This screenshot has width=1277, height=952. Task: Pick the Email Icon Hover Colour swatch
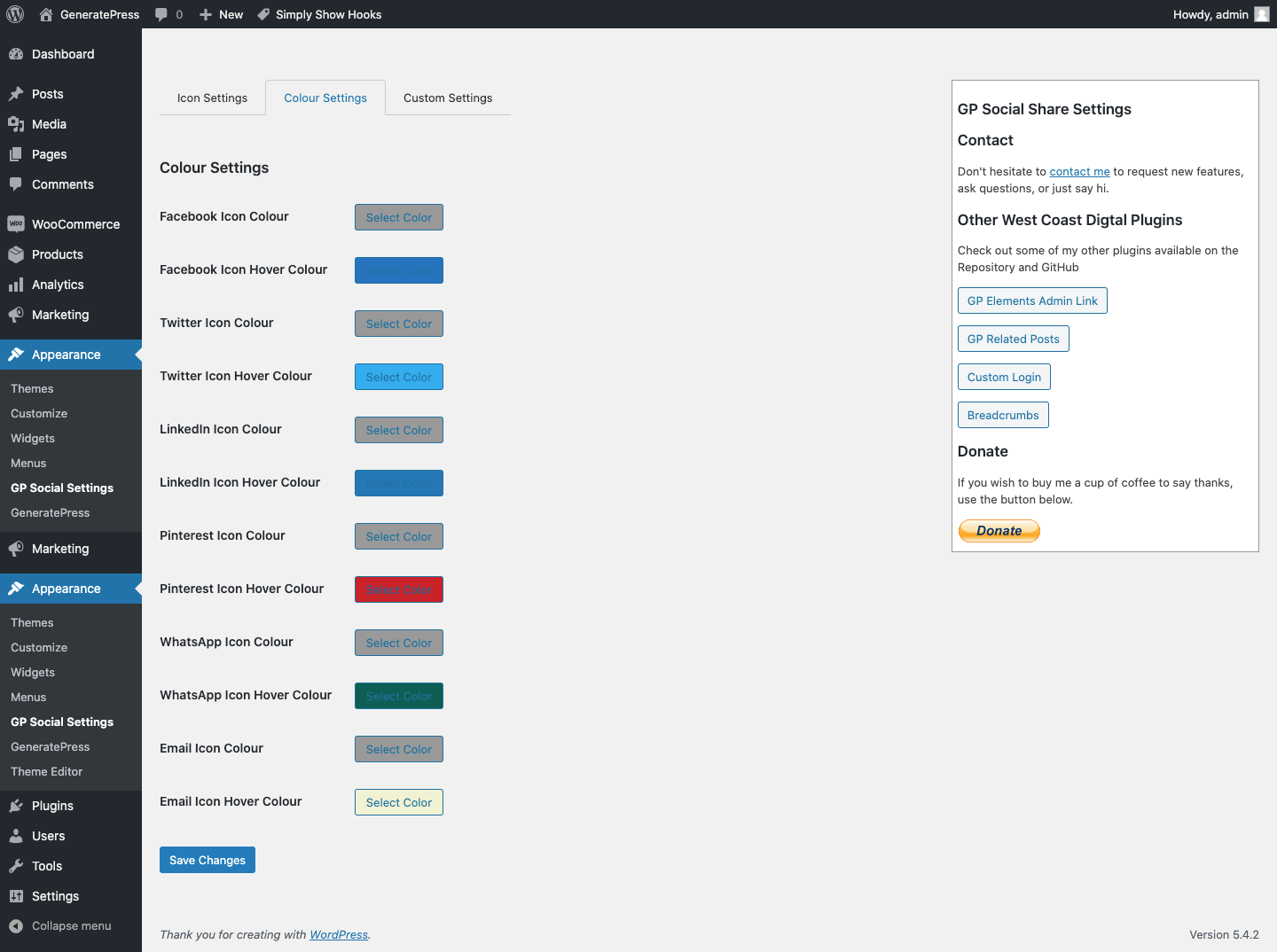(x=399, y=802)
